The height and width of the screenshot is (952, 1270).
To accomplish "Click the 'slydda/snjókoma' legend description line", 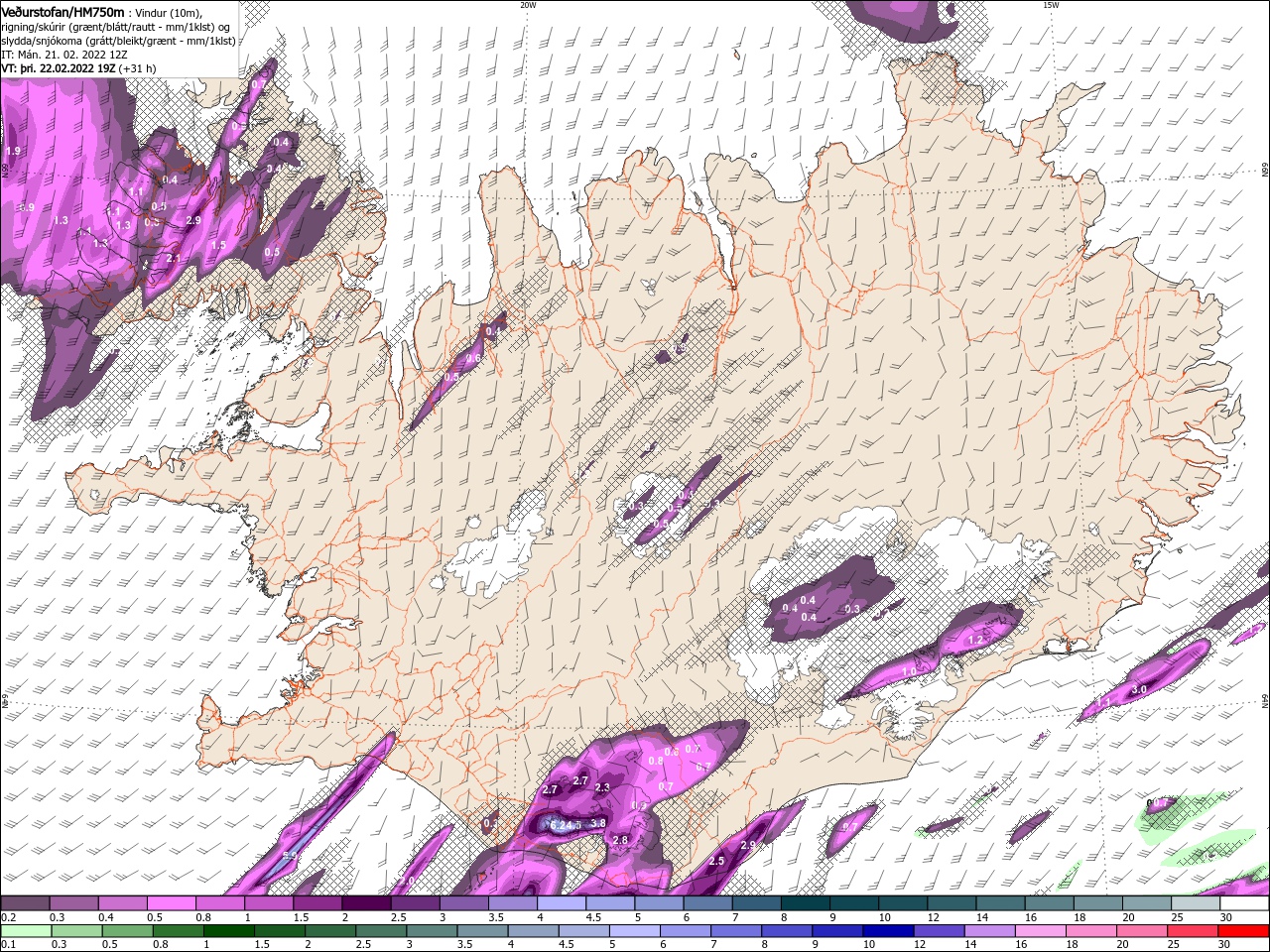I will pyautogui.click(x=119, y=41).
